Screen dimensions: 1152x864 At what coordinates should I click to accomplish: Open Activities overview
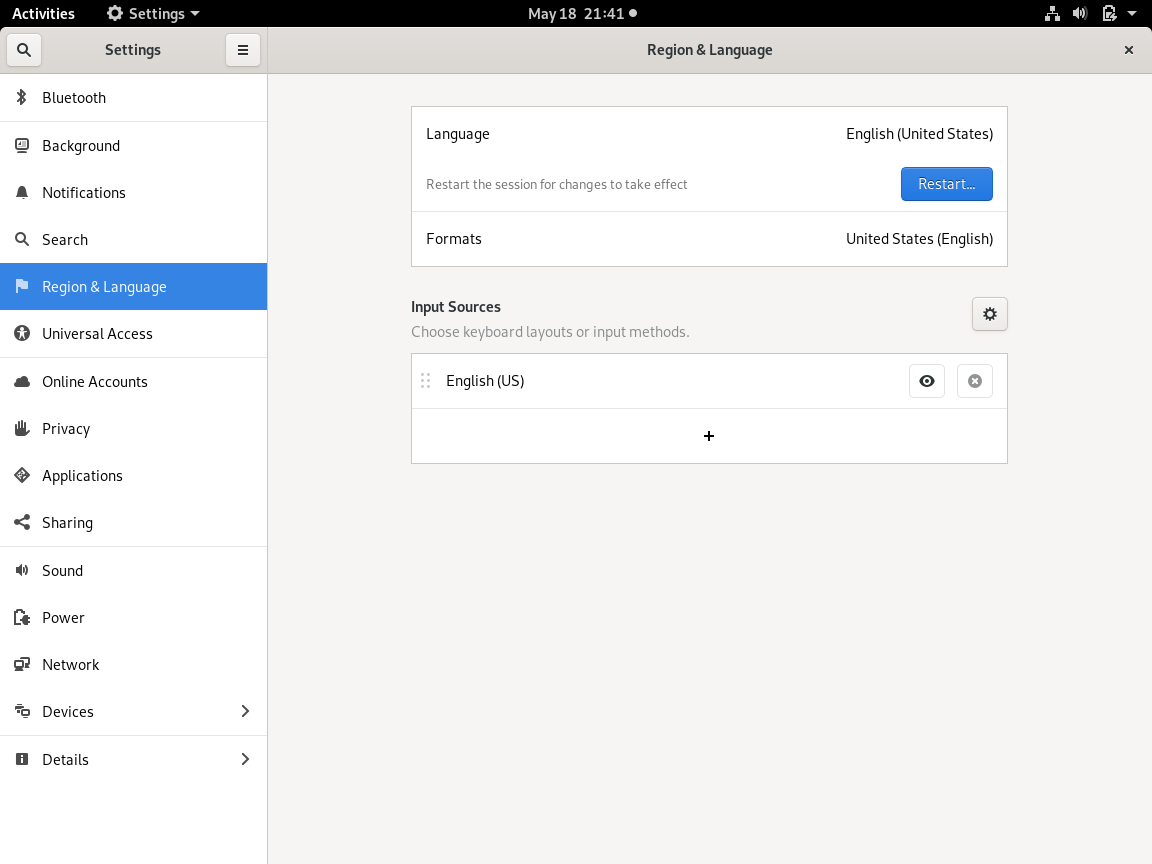(x=43, y=14)
